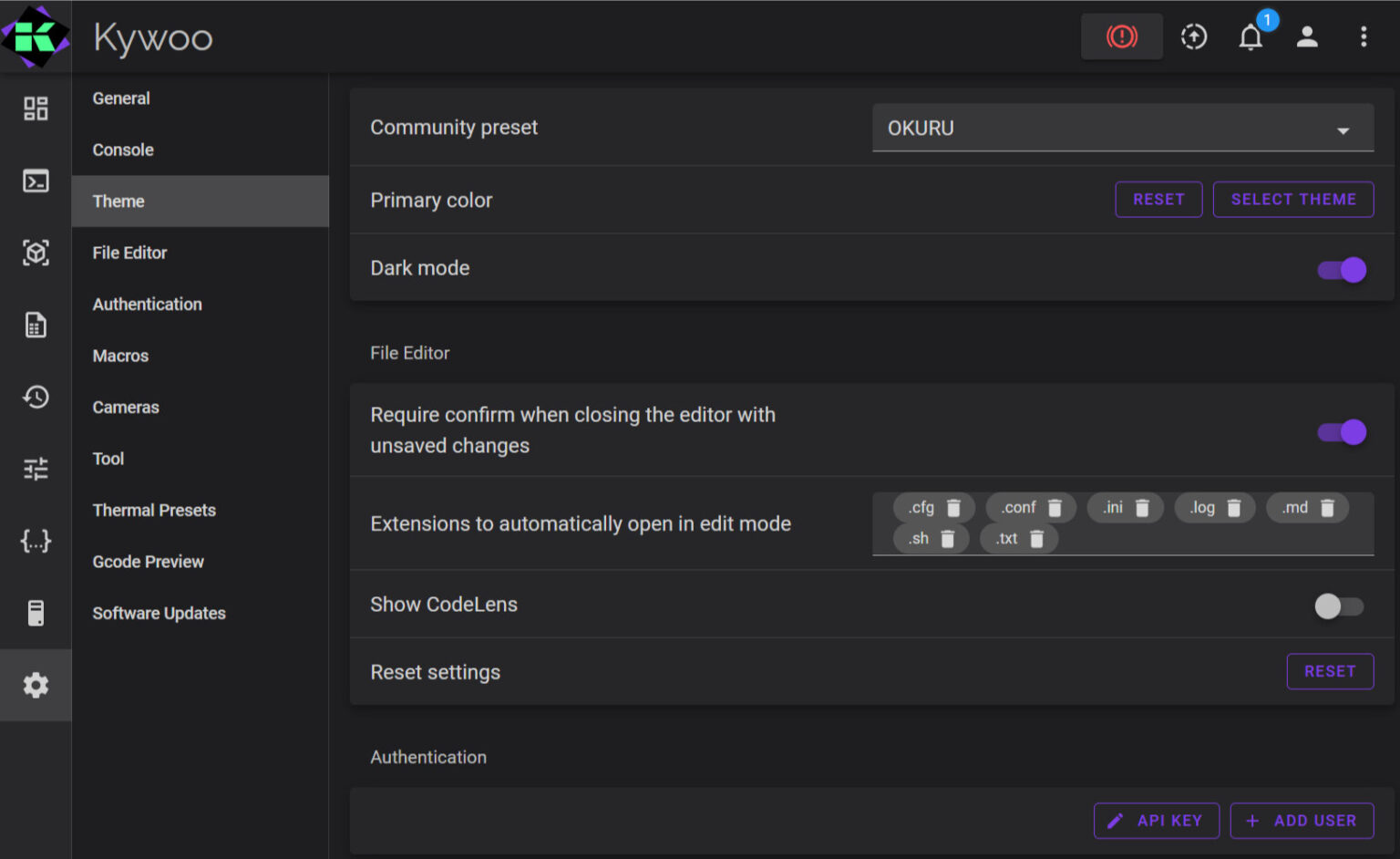The height and width of the screenshot is (859, 1400).
Task: Enable Show CodeLens
Action: tap(1340, 605)
